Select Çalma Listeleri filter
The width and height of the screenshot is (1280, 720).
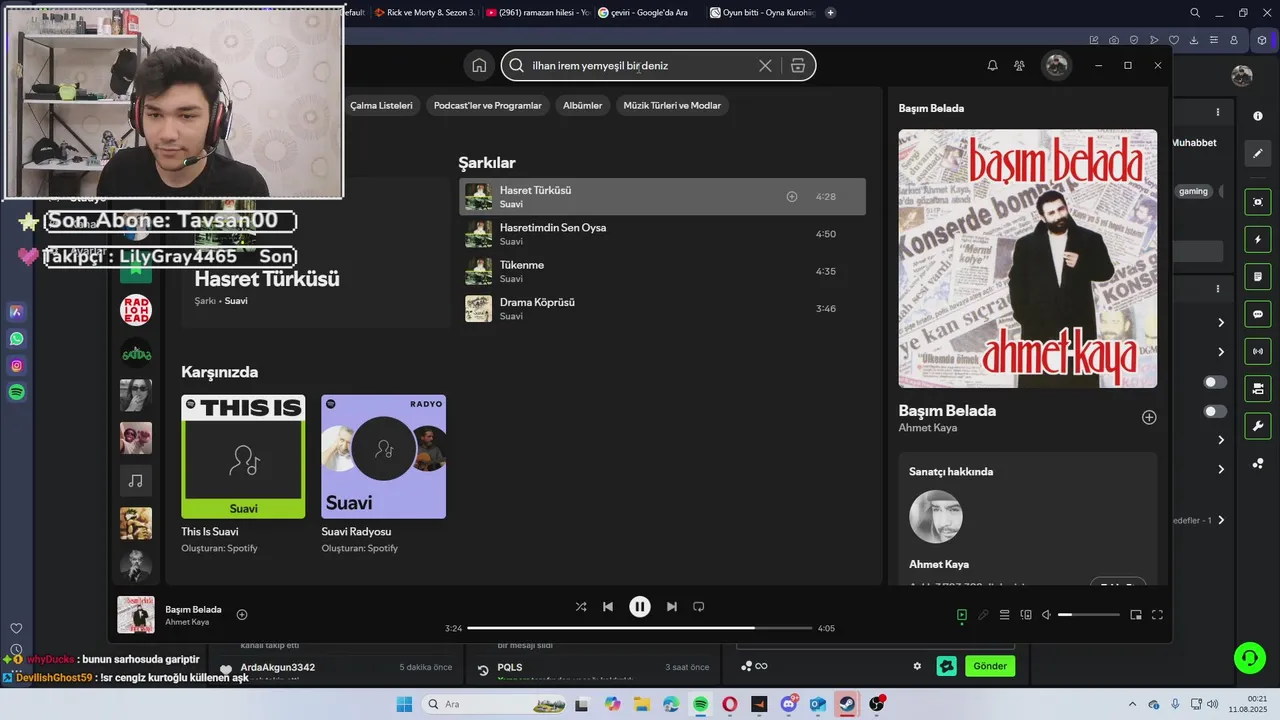coord(381,105)
